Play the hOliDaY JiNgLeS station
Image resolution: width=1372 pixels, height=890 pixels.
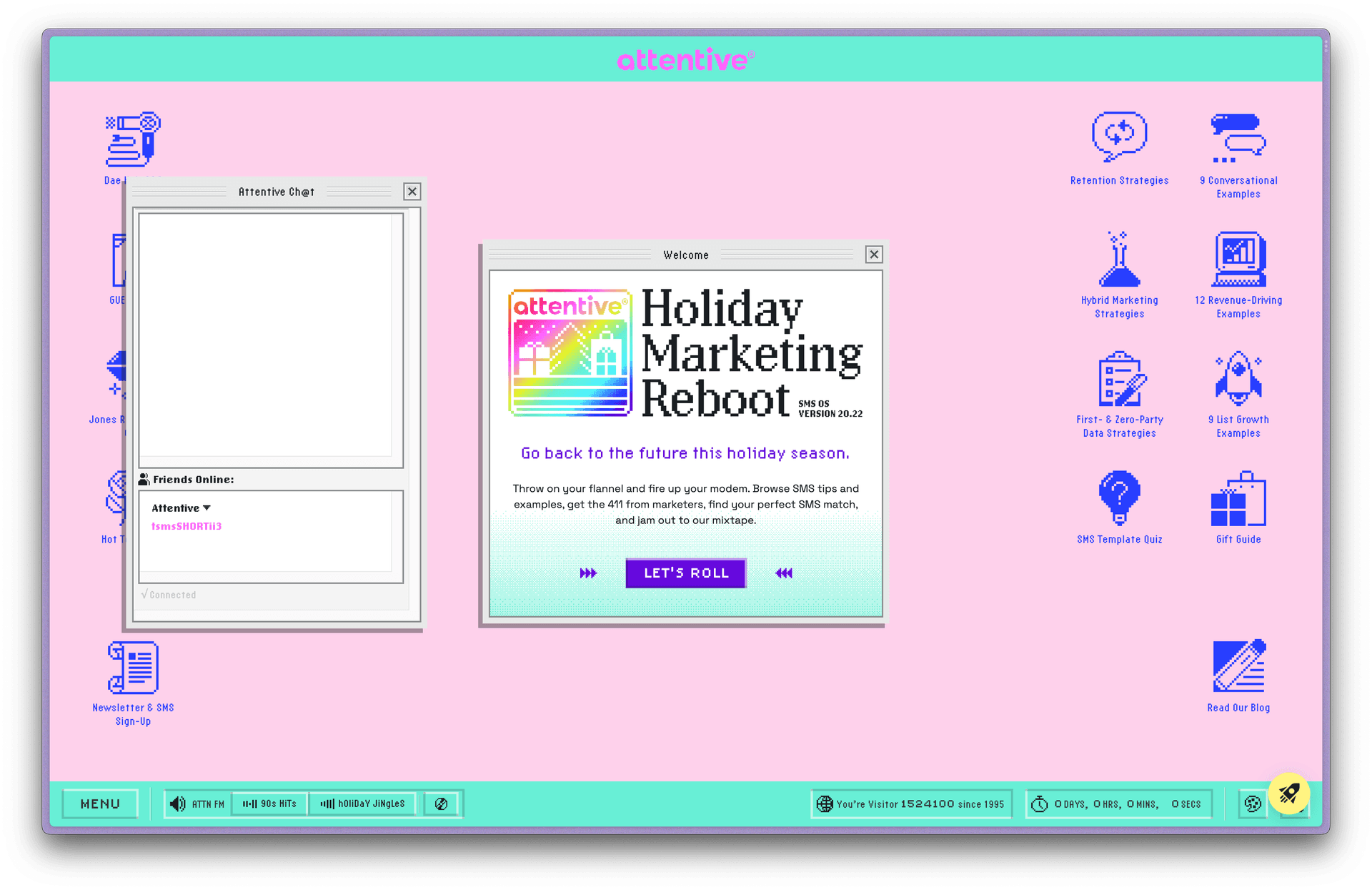pyautogui.click(x=363, y=804)
